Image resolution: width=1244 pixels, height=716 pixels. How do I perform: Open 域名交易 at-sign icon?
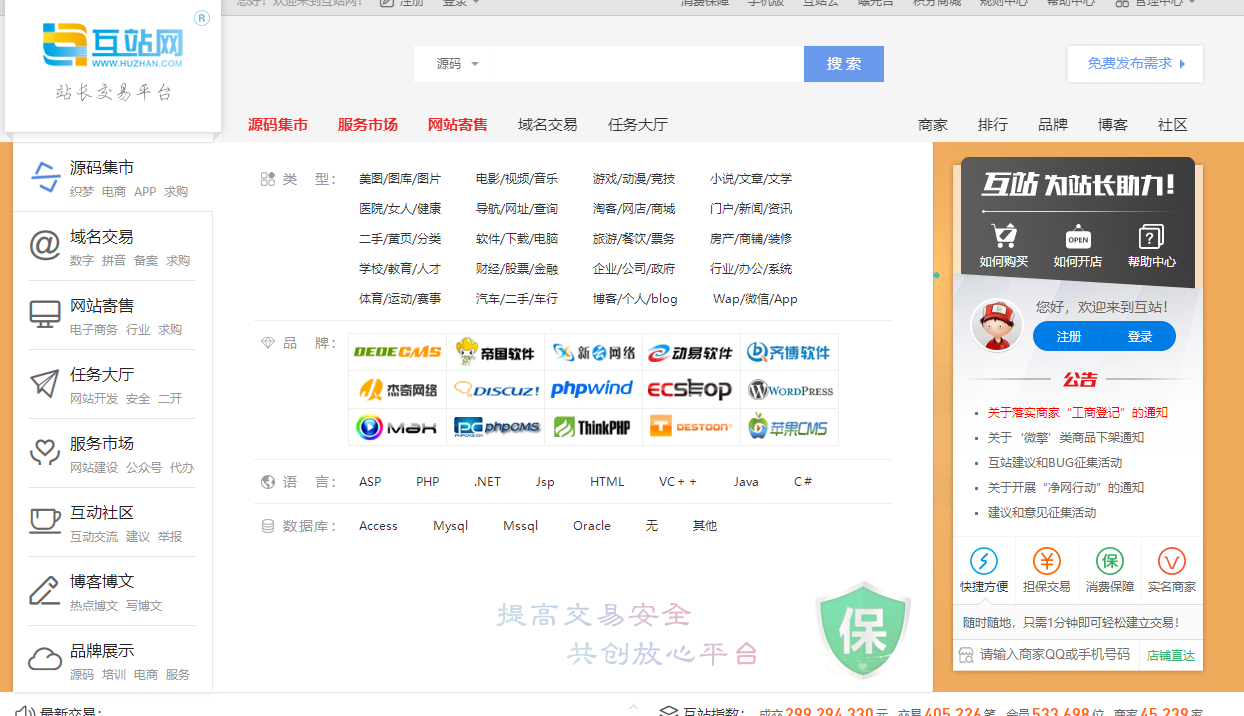tap(45, 245)
